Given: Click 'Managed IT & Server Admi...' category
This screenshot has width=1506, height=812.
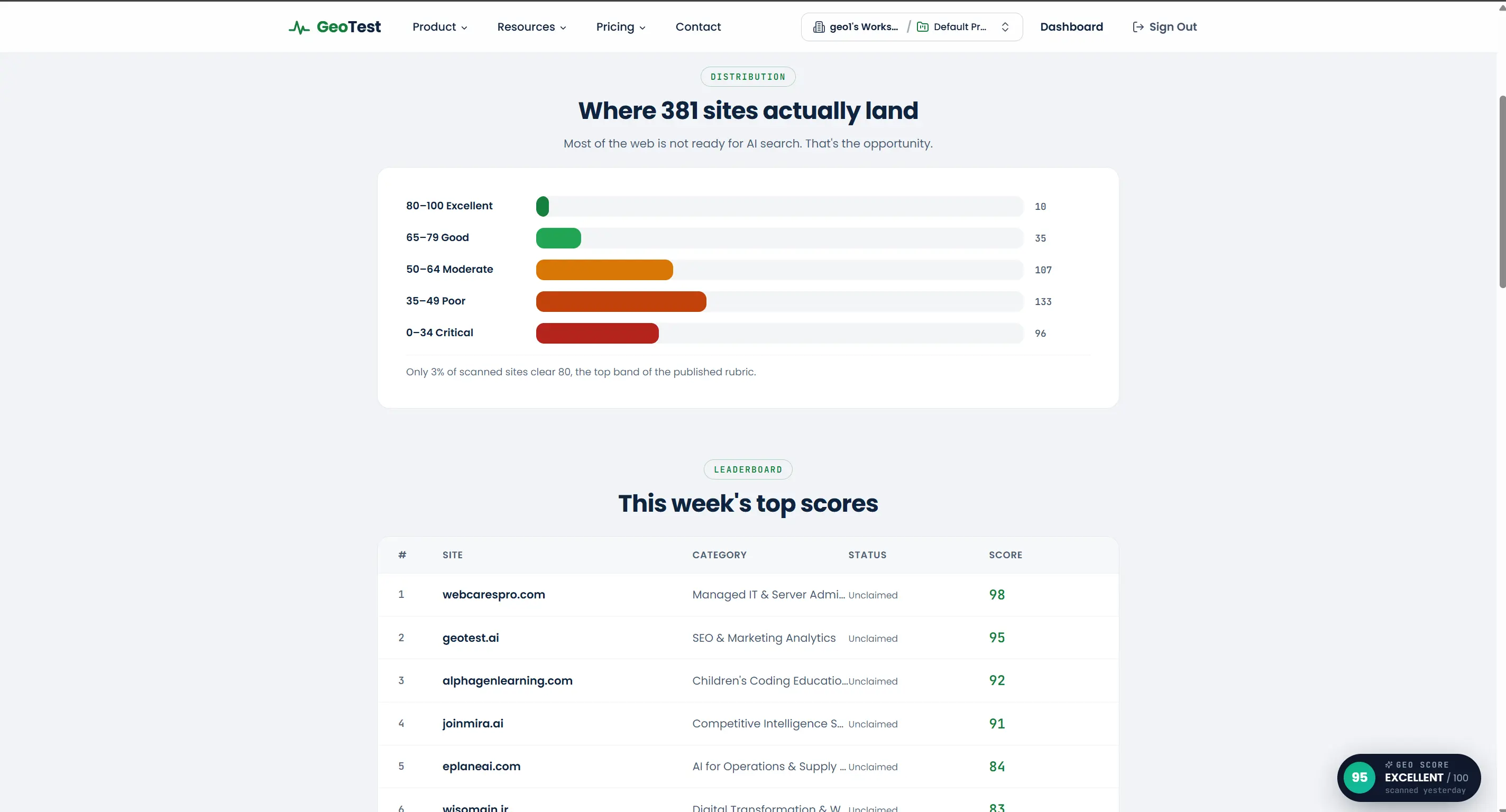Looking at the screenshot, I should tap(768, 595).
